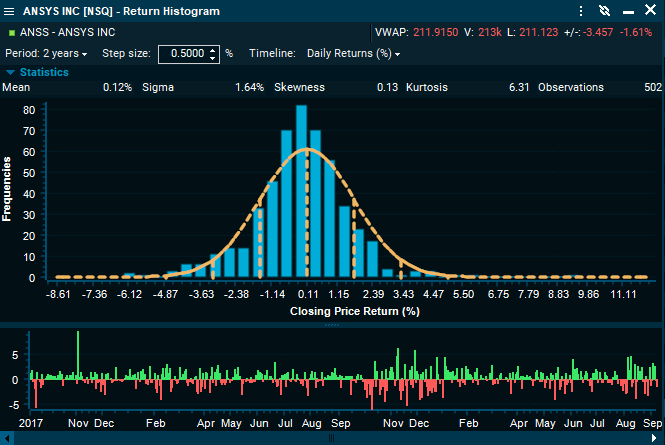
Task: Click the splitter handle between the charts
Action: [332, 324]
